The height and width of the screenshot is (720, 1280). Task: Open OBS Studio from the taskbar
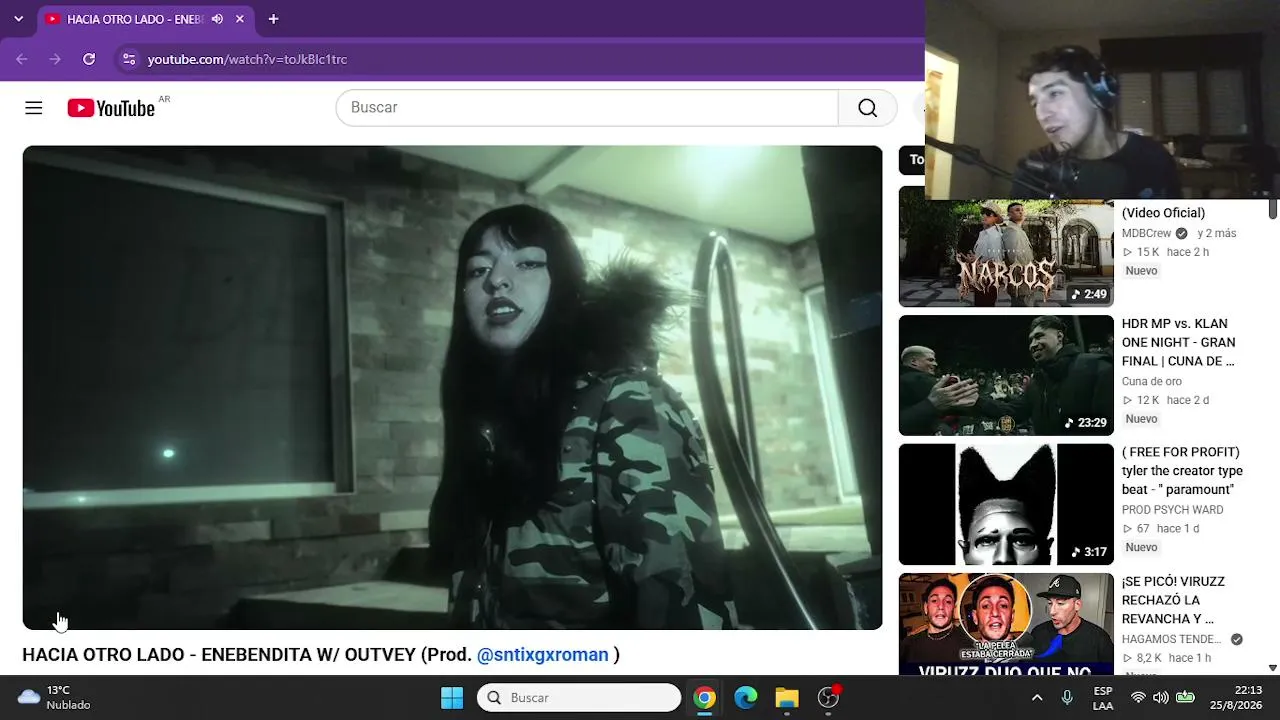tap(828, 698)
